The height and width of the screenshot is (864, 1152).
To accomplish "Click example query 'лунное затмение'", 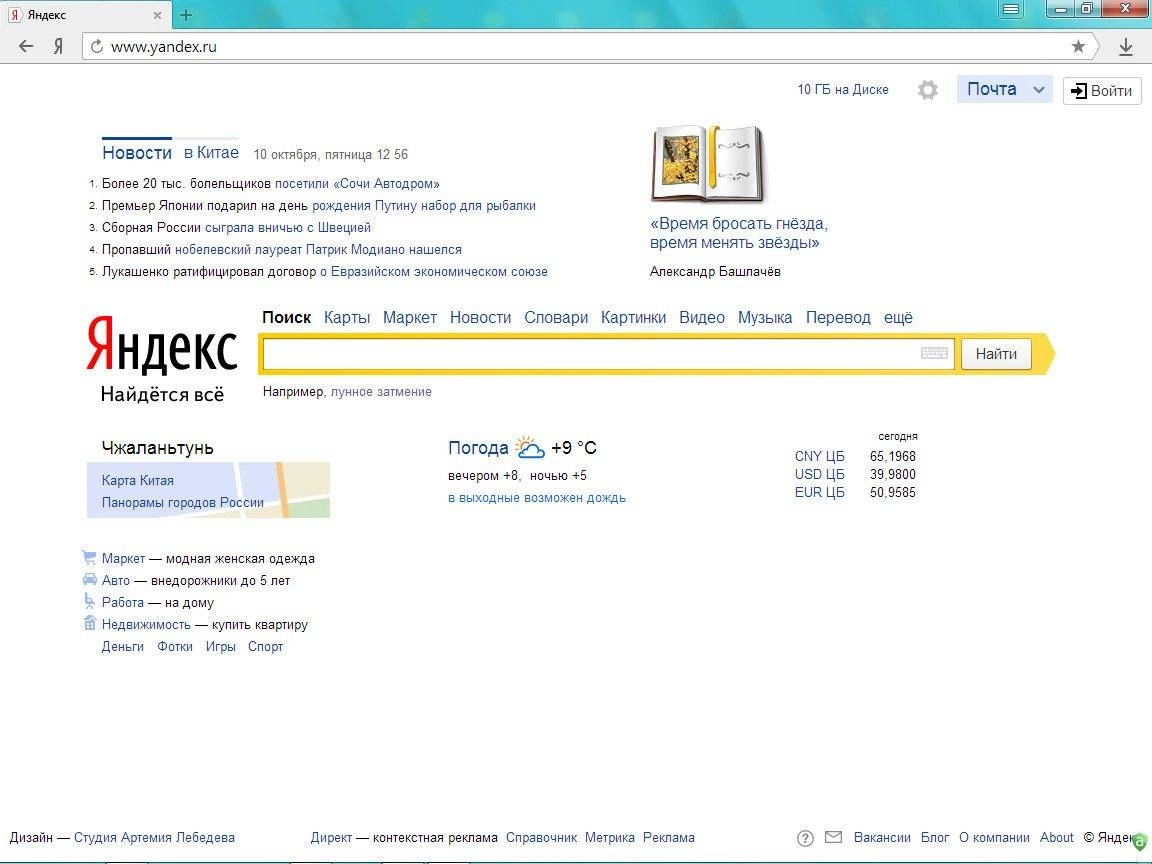I will (381, 392).
